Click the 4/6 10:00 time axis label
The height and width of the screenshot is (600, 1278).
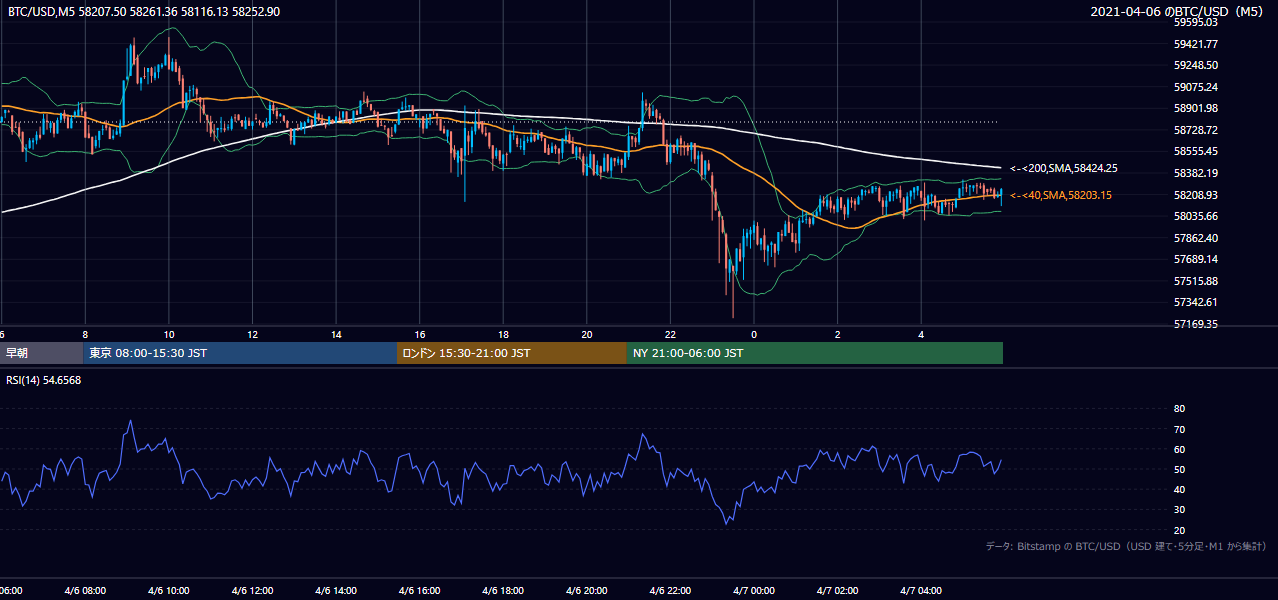pos(168,591)
